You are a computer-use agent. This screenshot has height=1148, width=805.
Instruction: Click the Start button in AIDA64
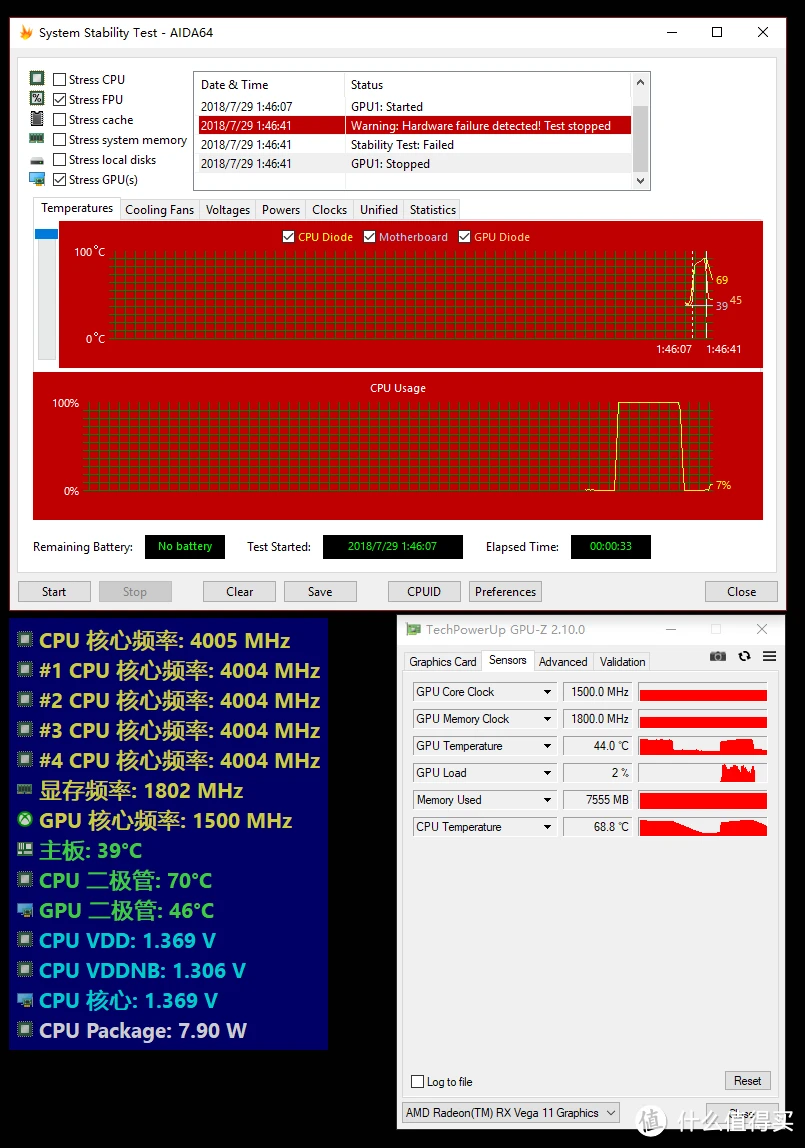[x=54, y=592]
